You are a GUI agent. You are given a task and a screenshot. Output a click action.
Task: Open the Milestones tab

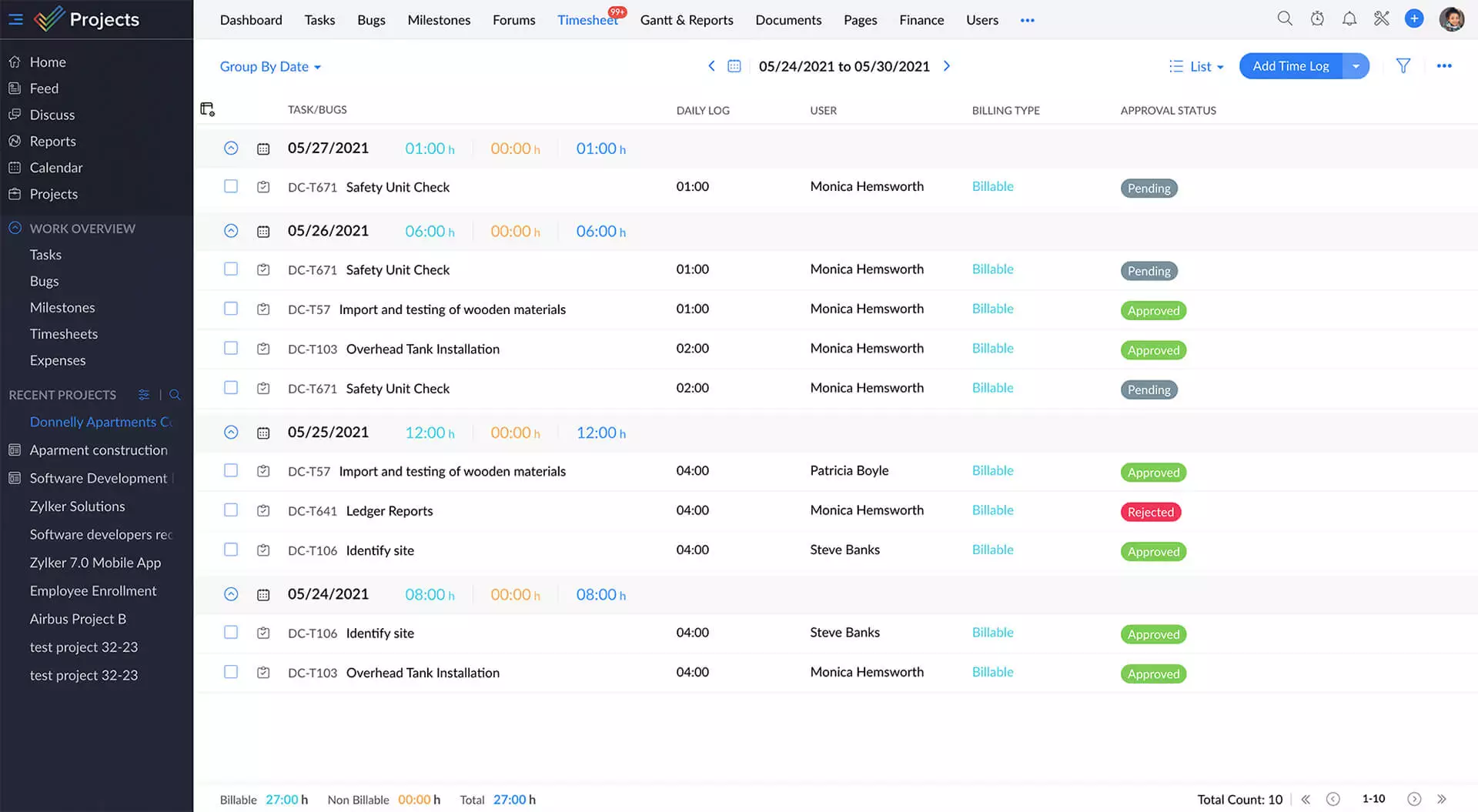point(439,20)
